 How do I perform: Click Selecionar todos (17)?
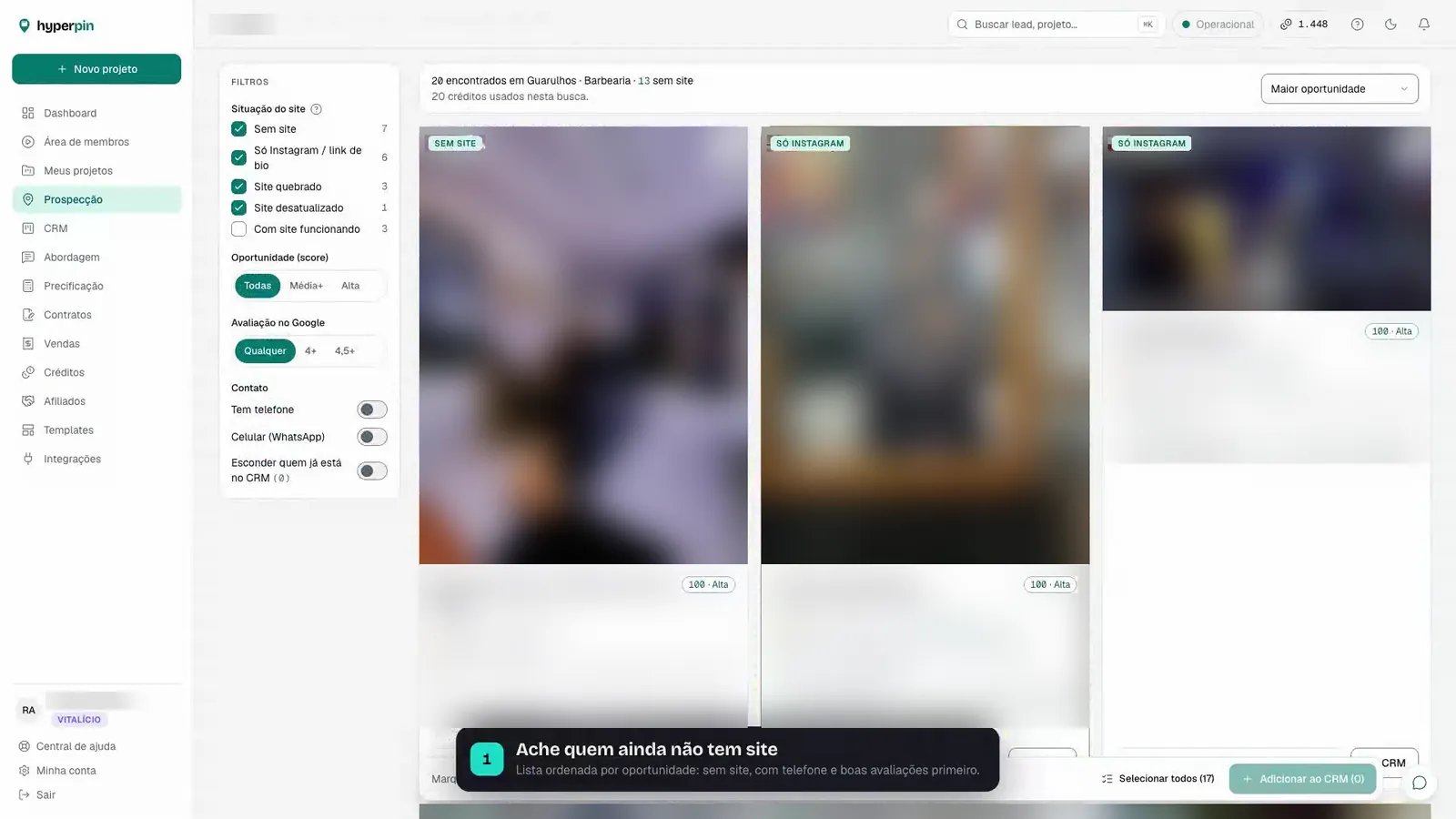pyautogui.click(x=1158, y=779)
